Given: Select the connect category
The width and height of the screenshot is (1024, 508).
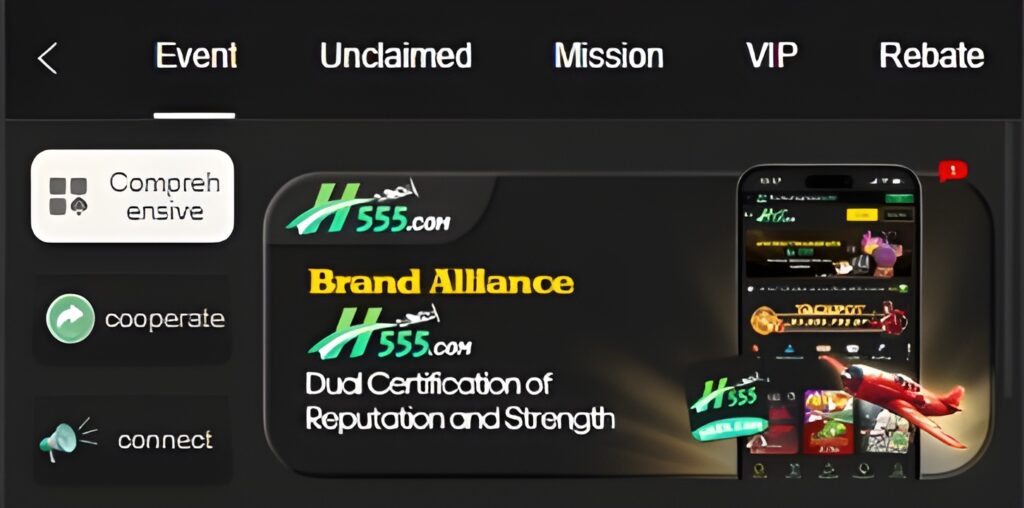Looking at the screenshot, I should [x=133, y=439].
